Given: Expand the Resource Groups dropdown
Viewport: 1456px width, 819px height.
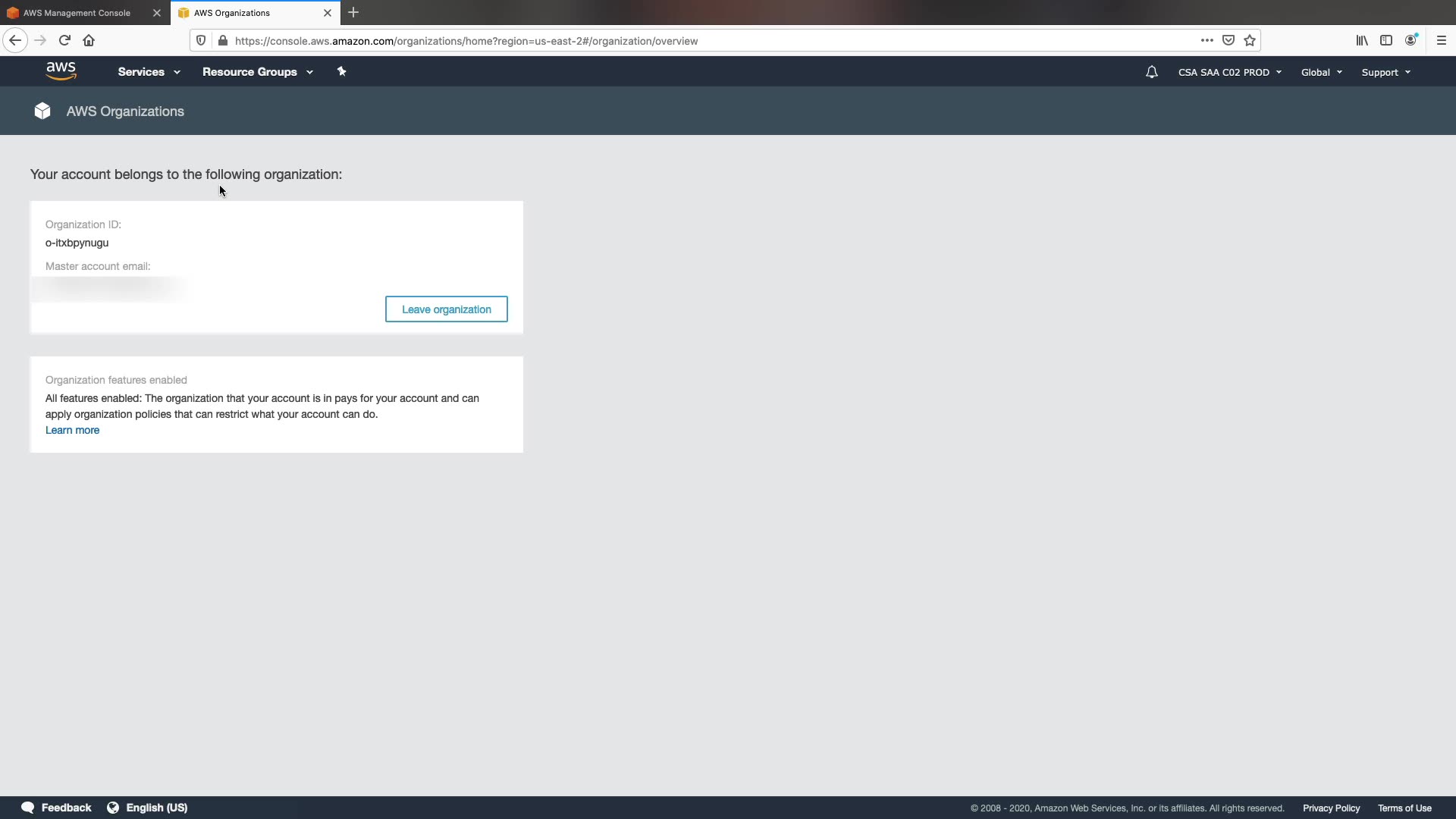Looking at the screenshot, I should pos(257,72).
